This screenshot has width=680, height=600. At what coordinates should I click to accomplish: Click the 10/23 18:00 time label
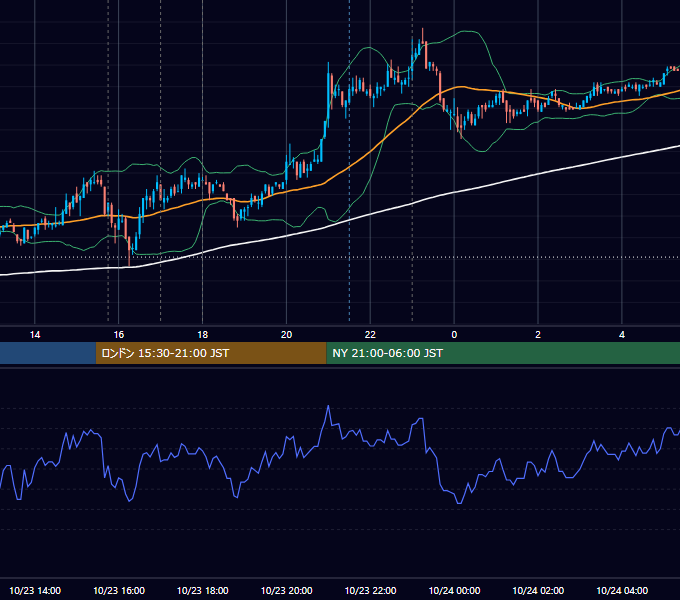tap(203, 590)
